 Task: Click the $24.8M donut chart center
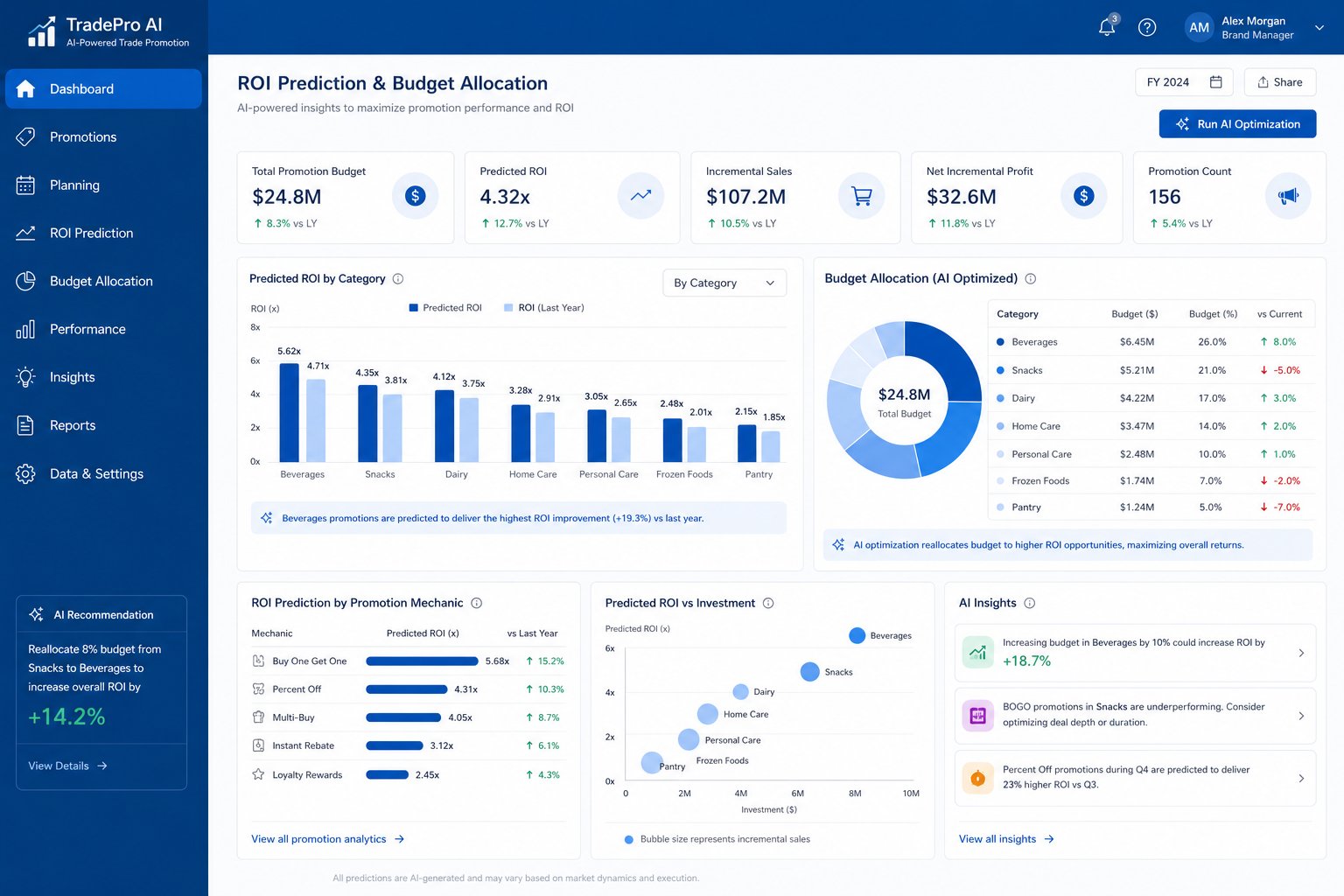pyautogui.click(x=904, y=402)
